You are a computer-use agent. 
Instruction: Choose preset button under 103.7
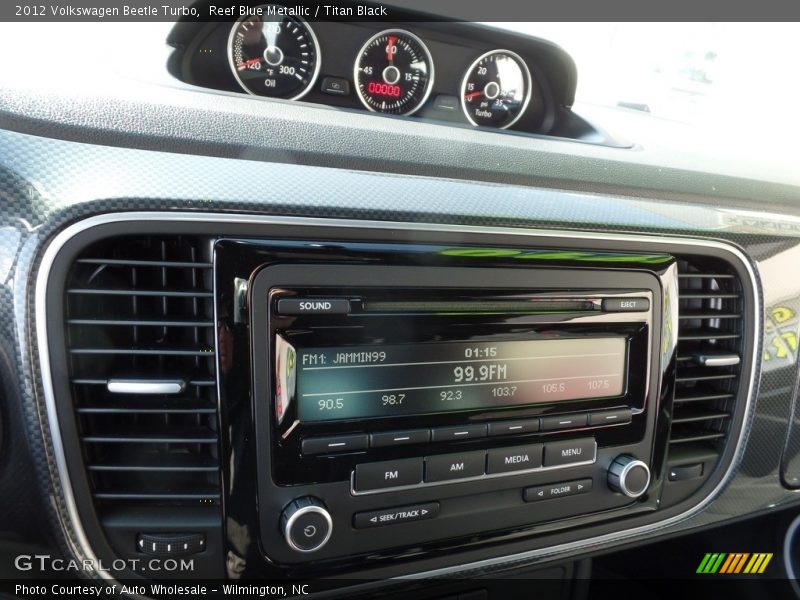[513, 427]
